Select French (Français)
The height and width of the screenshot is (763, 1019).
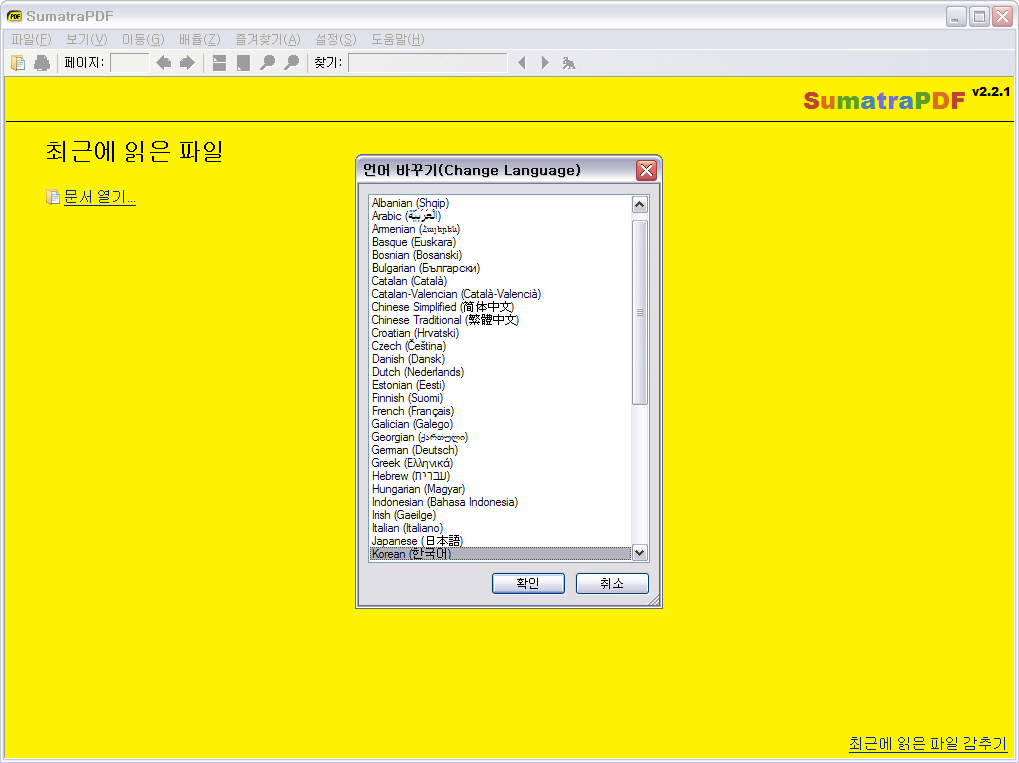click(x=500, y=411)
